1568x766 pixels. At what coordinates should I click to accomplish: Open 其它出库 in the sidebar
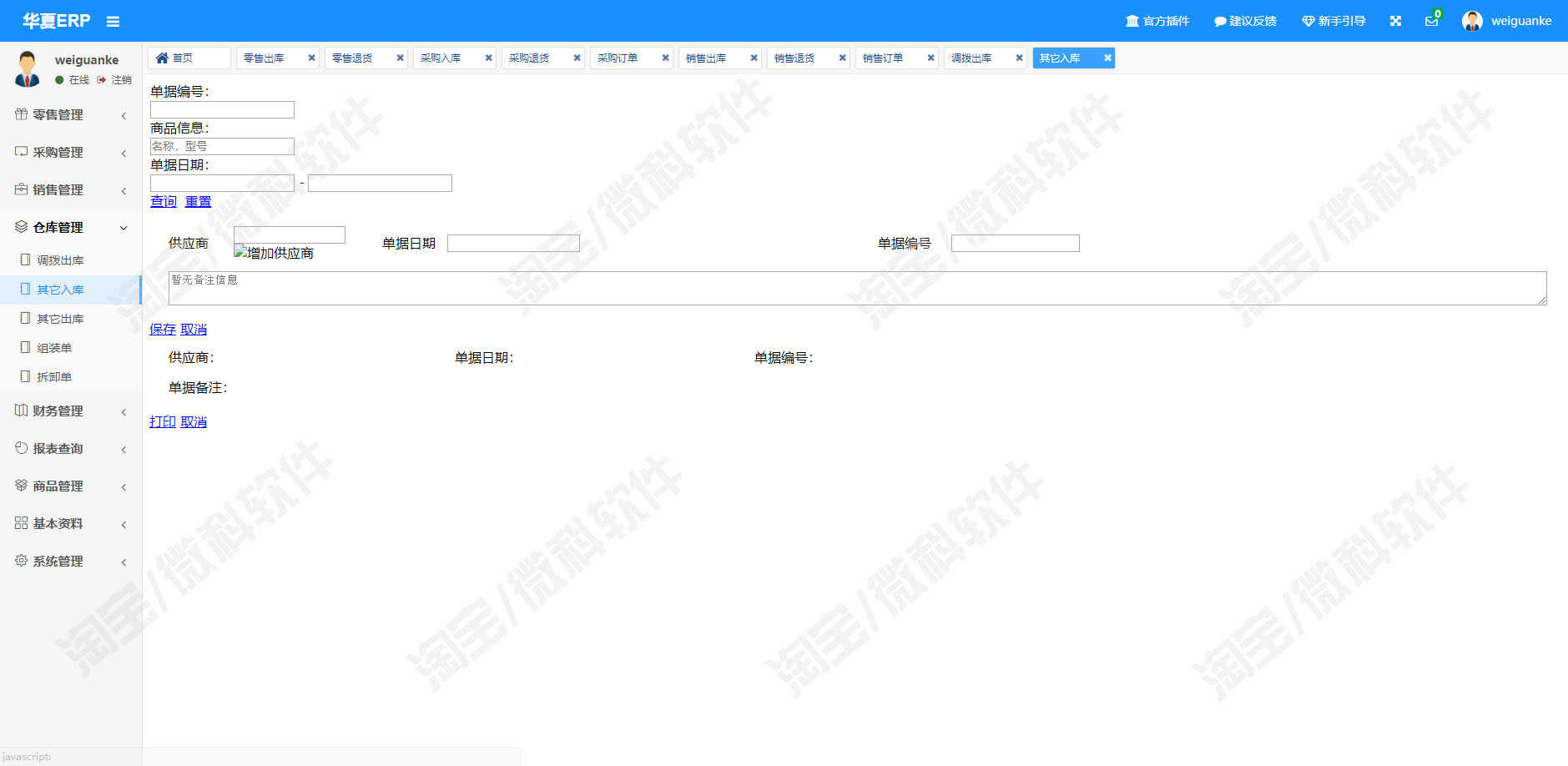(x=71, y=319)
